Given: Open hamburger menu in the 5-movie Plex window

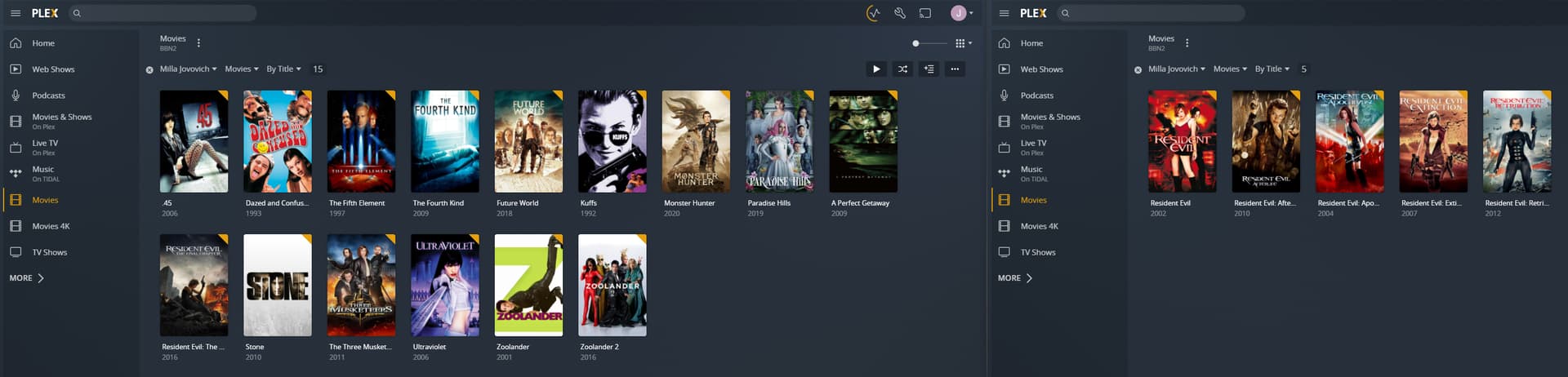Looking at the screenshot, I should coord(1004,13).
